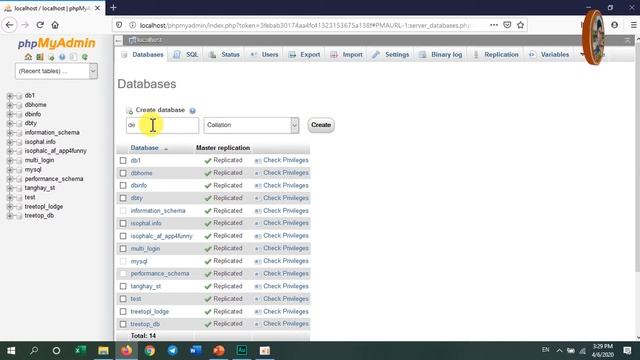Open Telegram from the taskbar
Viewport: 640px width, 360px height.
coord(172,351)
